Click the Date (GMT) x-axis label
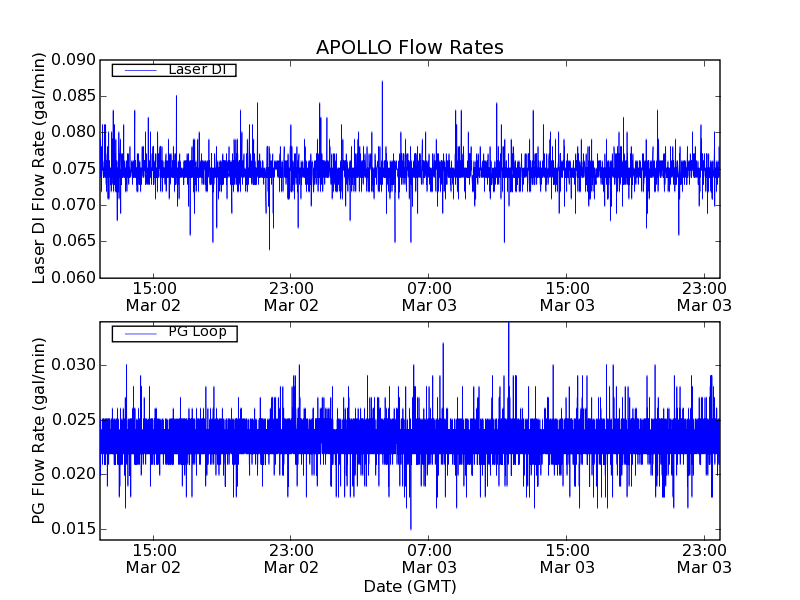Viewport: 800px width, 600px height. pos(409,586)
